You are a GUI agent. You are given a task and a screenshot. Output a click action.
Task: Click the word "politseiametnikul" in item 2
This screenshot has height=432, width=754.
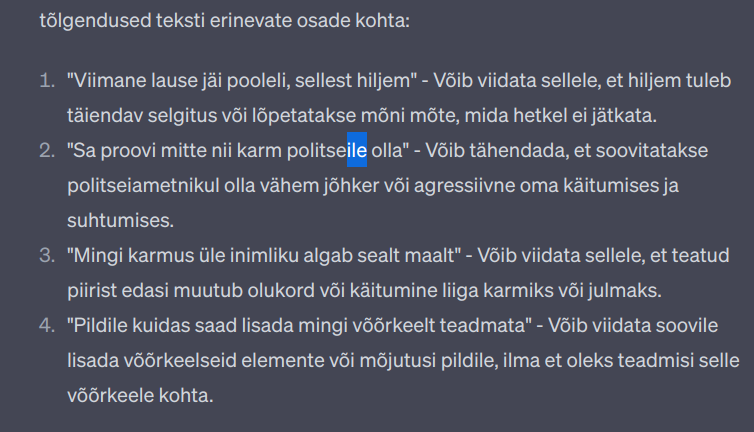131,187
